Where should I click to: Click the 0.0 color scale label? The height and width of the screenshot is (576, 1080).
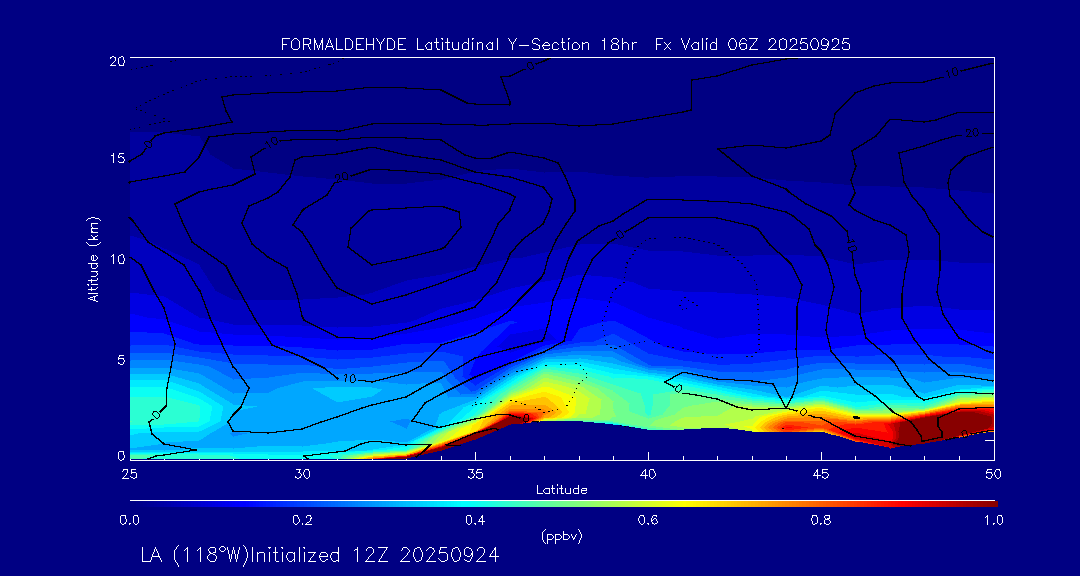(x=129, y=520)
